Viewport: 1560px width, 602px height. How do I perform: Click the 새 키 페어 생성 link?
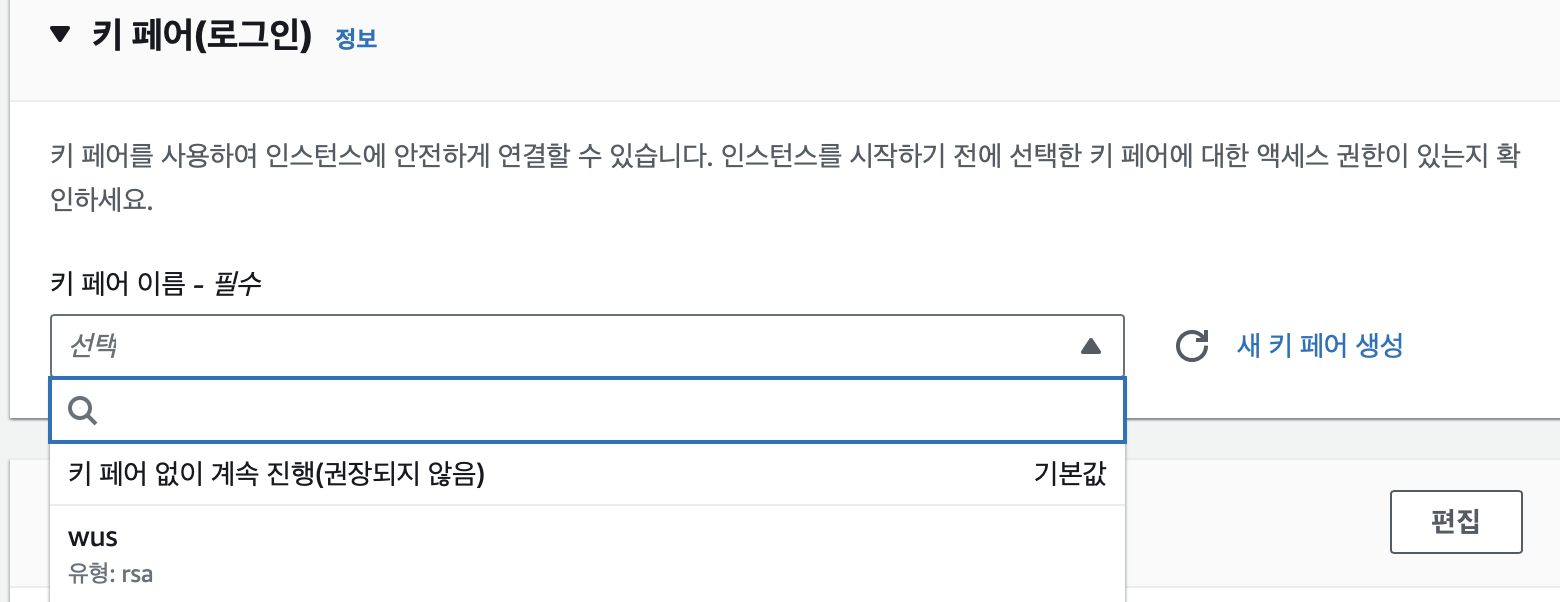pyautogui.click(x=1320, y=346)
